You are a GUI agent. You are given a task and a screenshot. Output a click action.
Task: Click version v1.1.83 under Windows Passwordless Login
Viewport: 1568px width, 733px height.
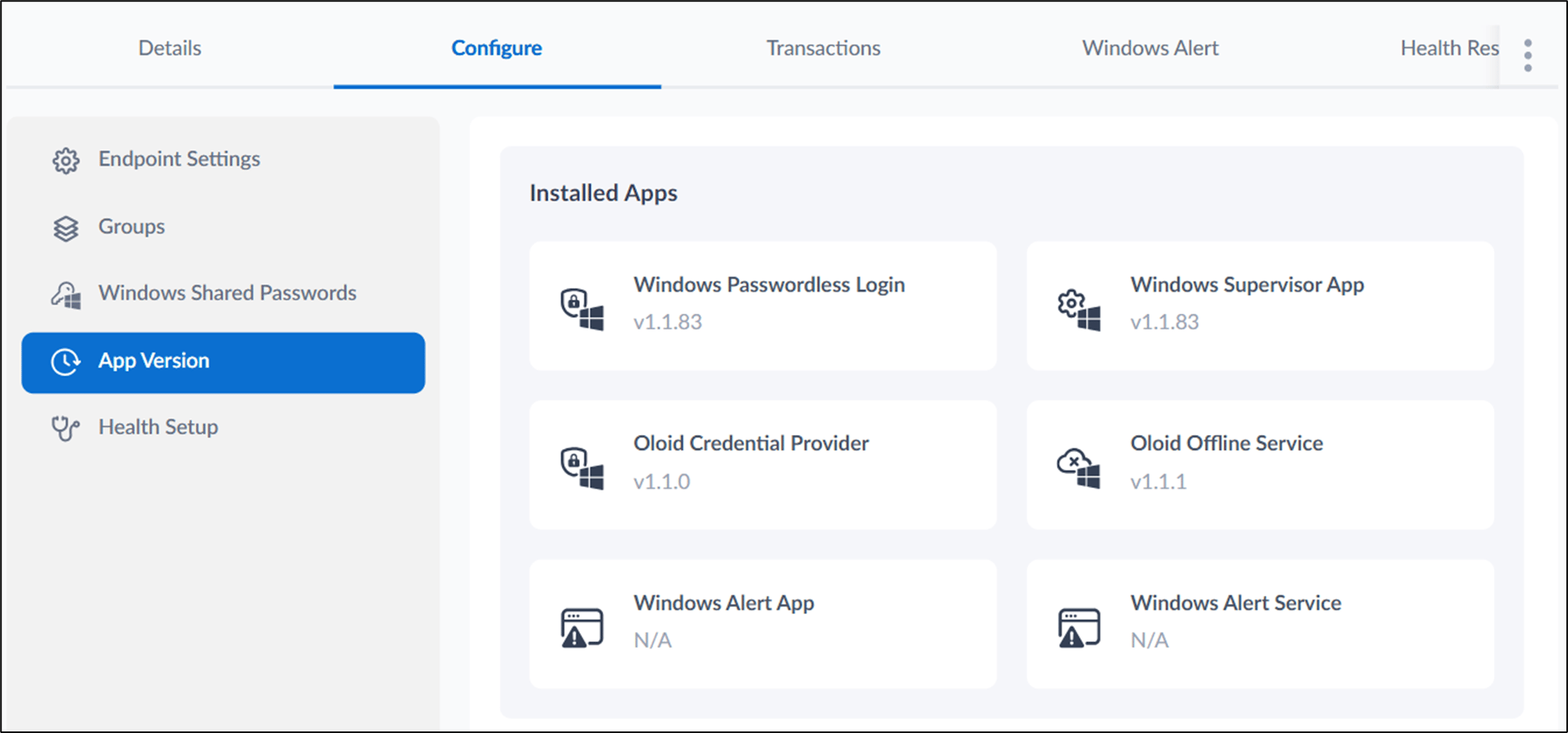coord(667,322)
